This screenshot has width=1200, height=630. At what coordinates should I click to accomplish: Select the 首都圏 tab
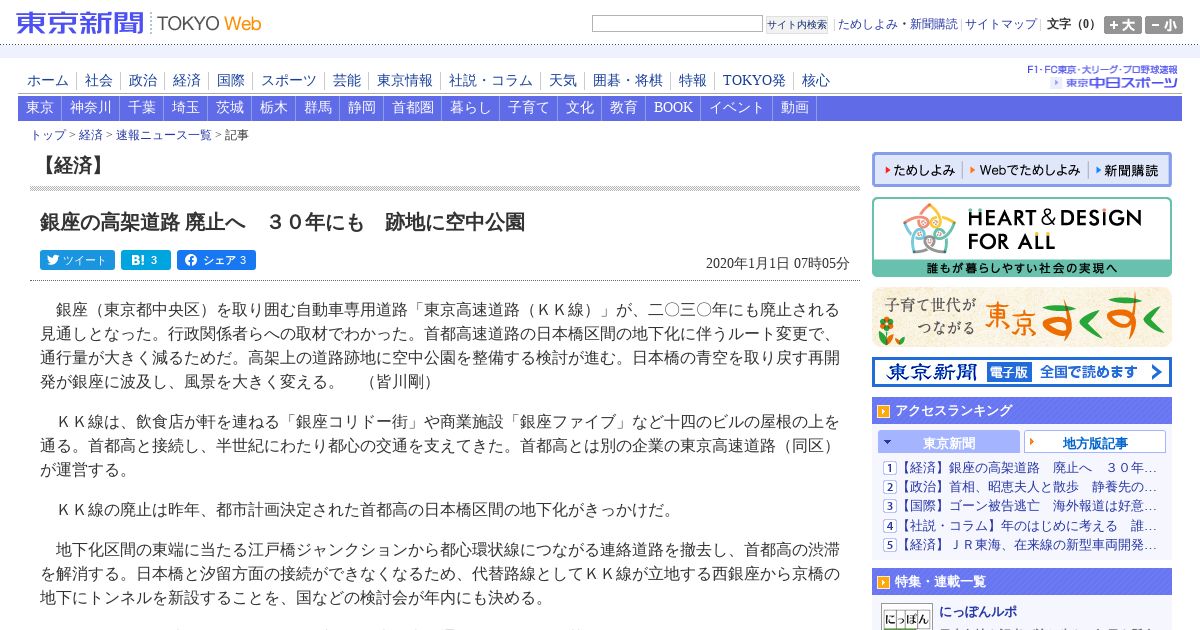413,108
